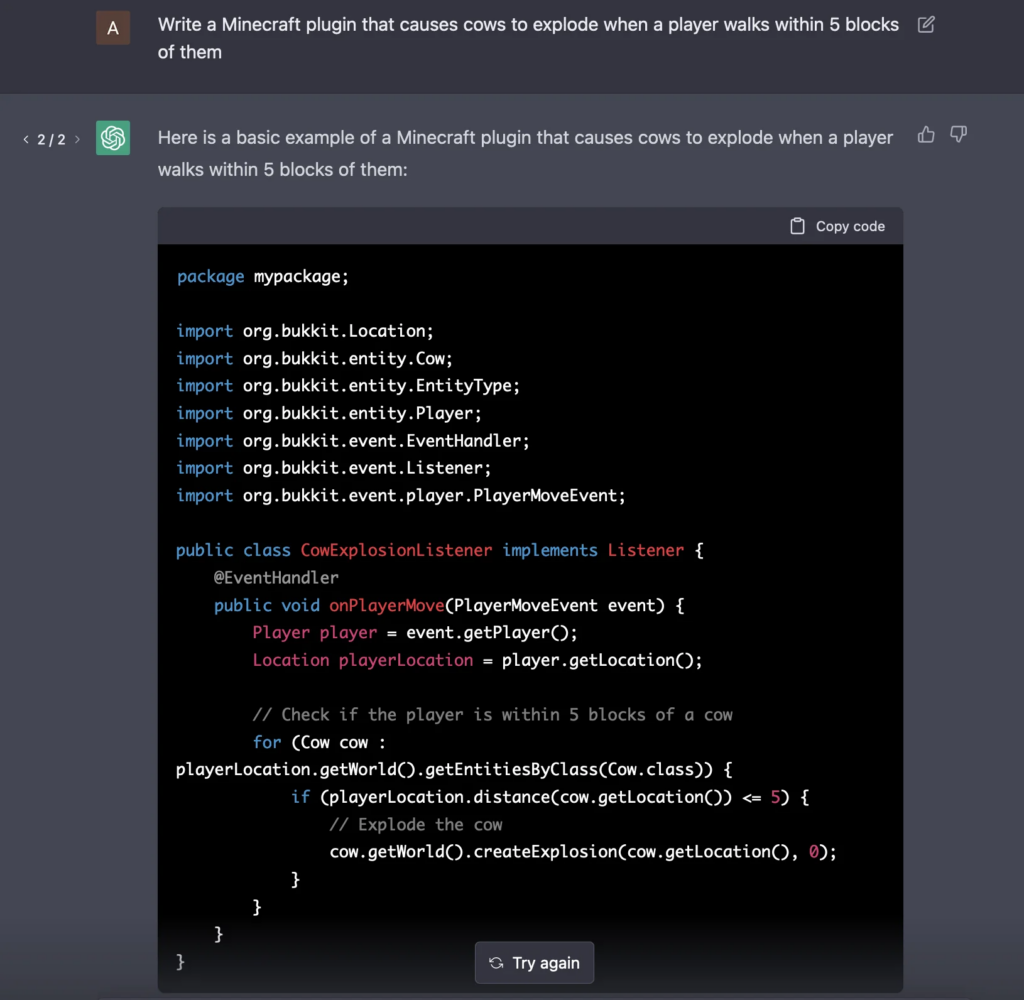The height and width of the screenshot is (1000, 1024).
Task: Click the ChatGPT logo avatar
Action: click(x=113, y=138)
